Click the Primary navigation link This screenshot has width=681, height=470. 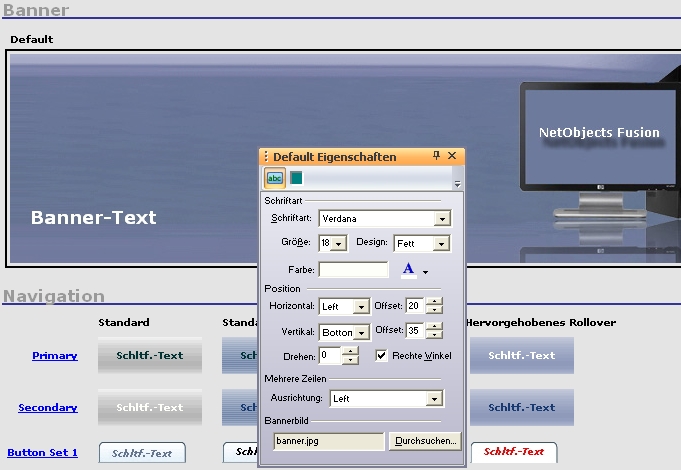coord(54,355)
